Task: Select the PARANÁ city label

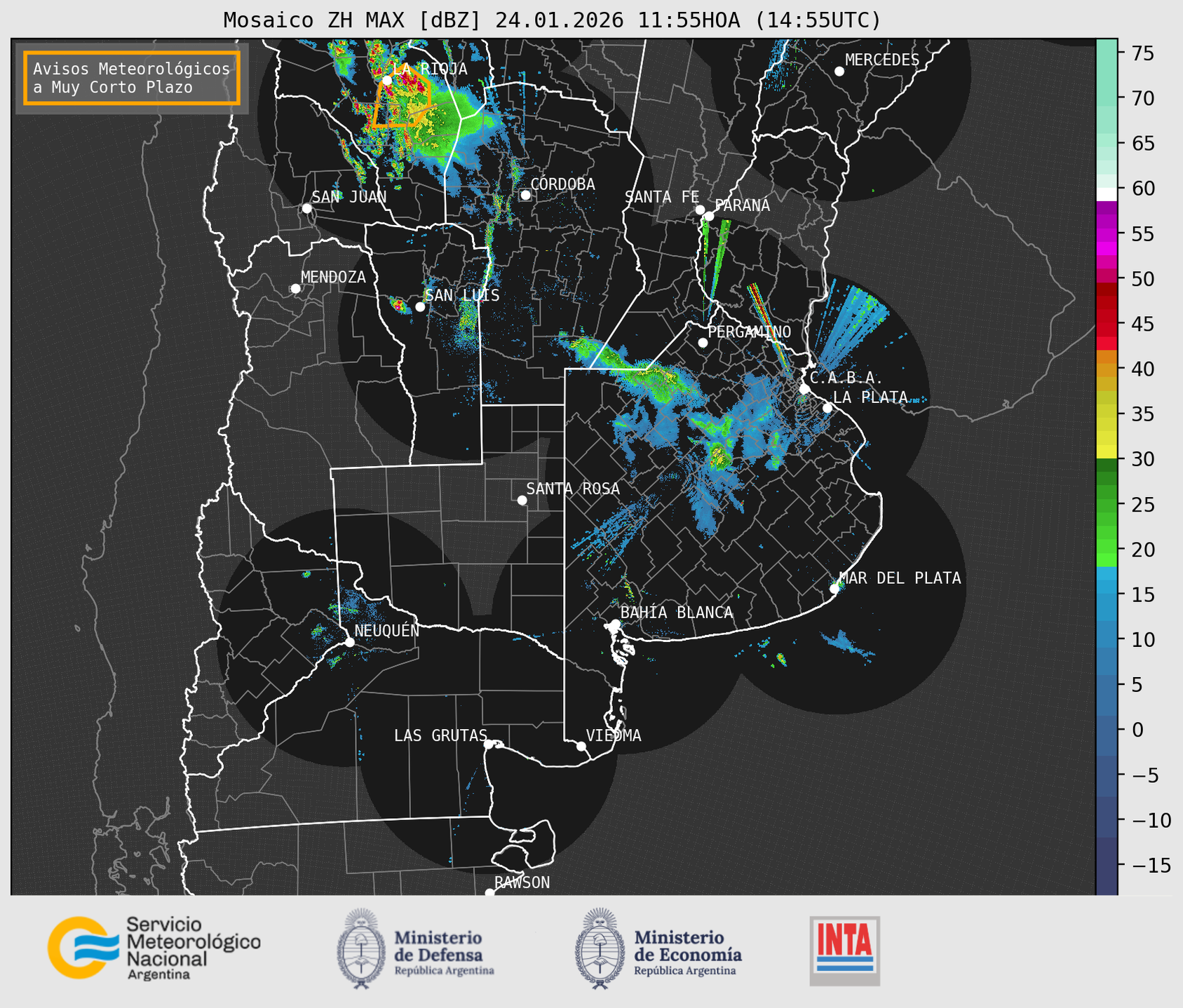Action: click(x=742, y=205)
